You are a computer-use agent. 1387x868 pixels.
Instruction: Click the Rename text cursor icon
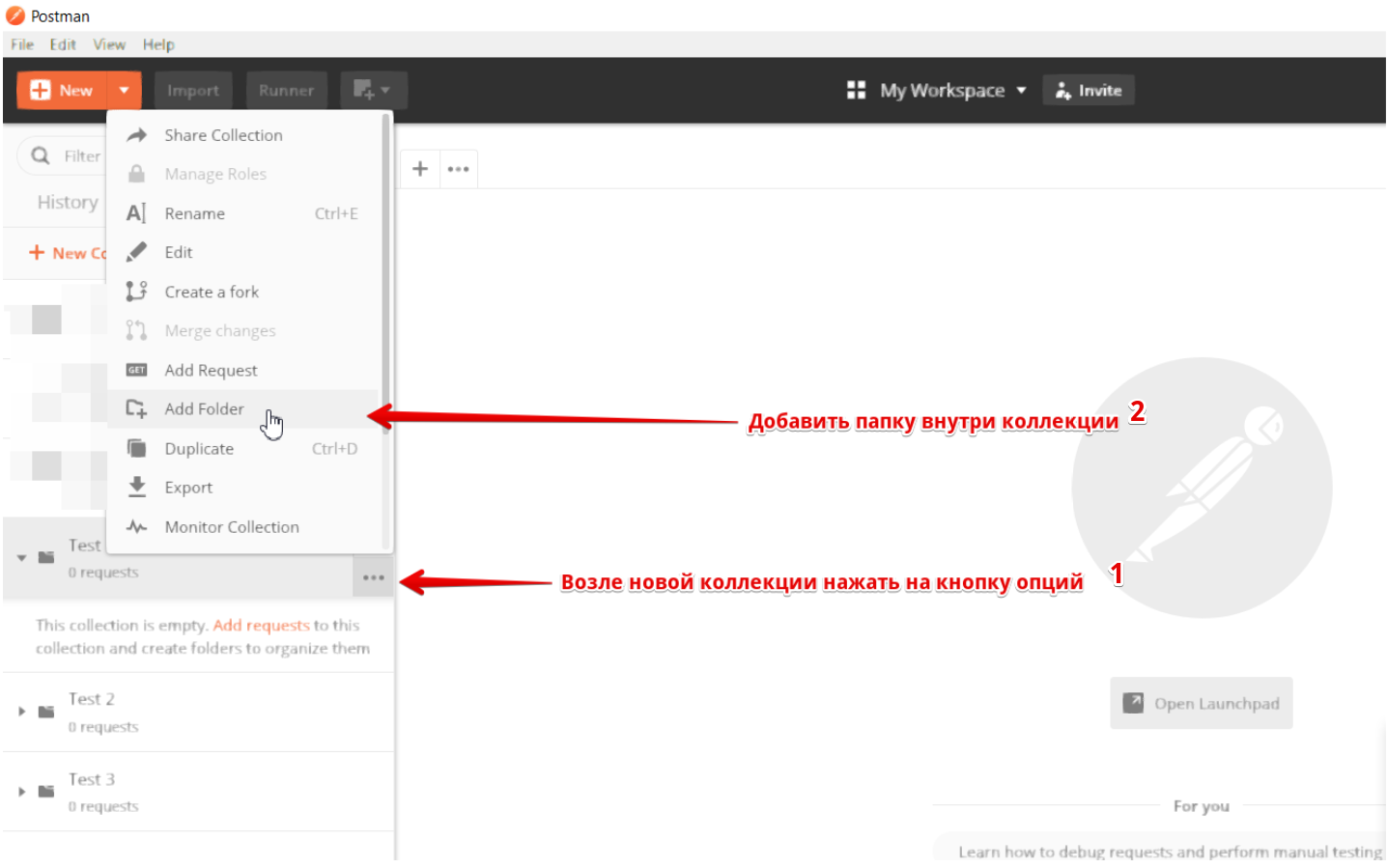[x=136, y=213]
